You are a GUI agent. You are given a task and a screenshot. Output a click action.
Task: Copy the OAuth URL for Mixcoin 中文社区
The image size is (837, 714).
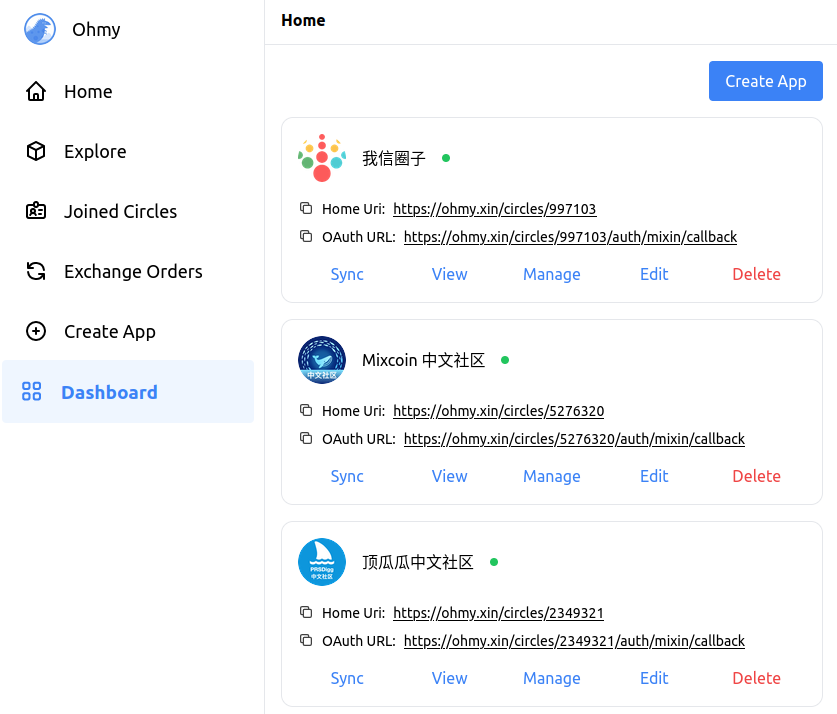pyautogui.click(x=306, y=439)
